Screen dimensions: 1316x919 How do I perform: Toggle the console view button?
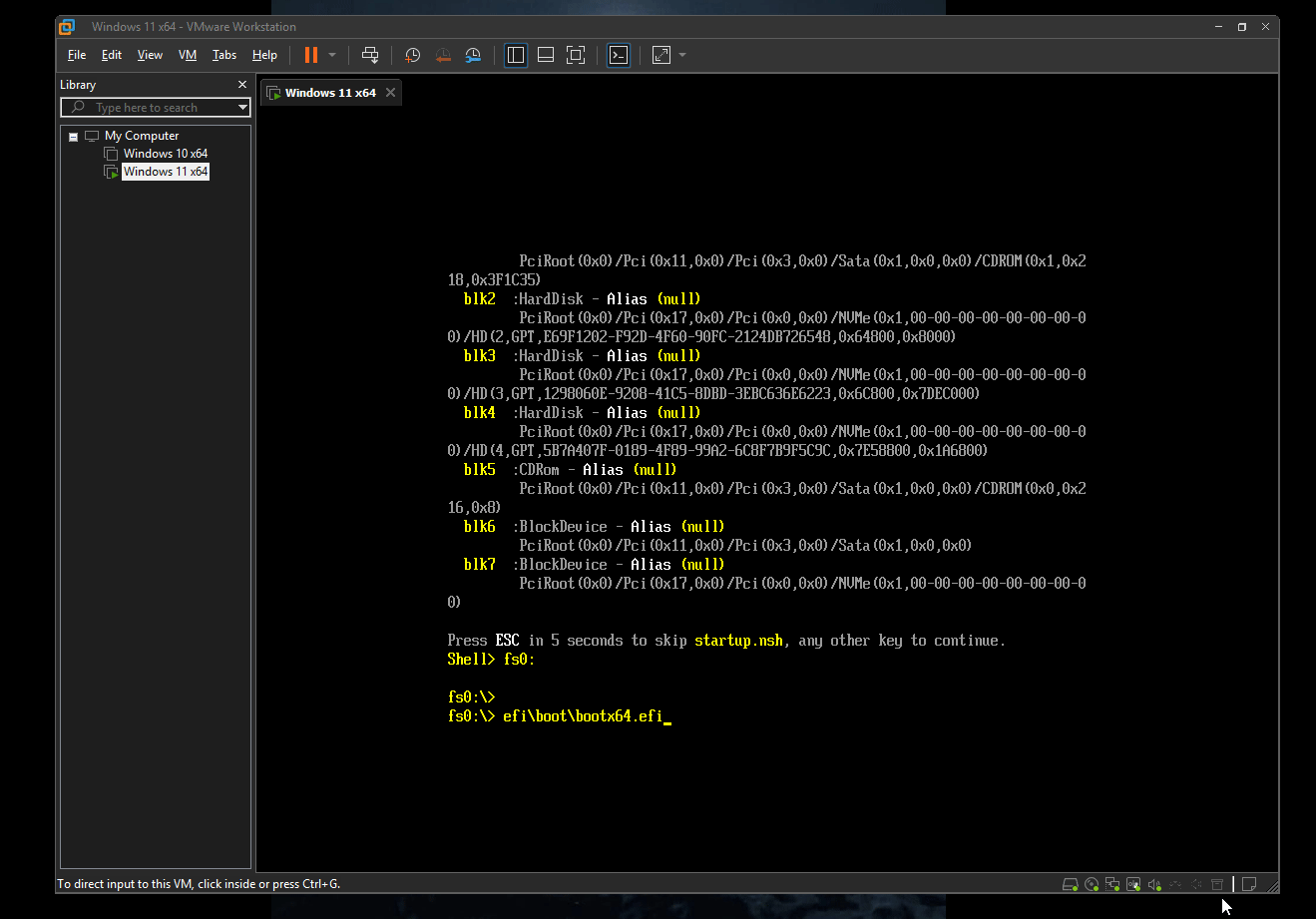tap(619, 55)
